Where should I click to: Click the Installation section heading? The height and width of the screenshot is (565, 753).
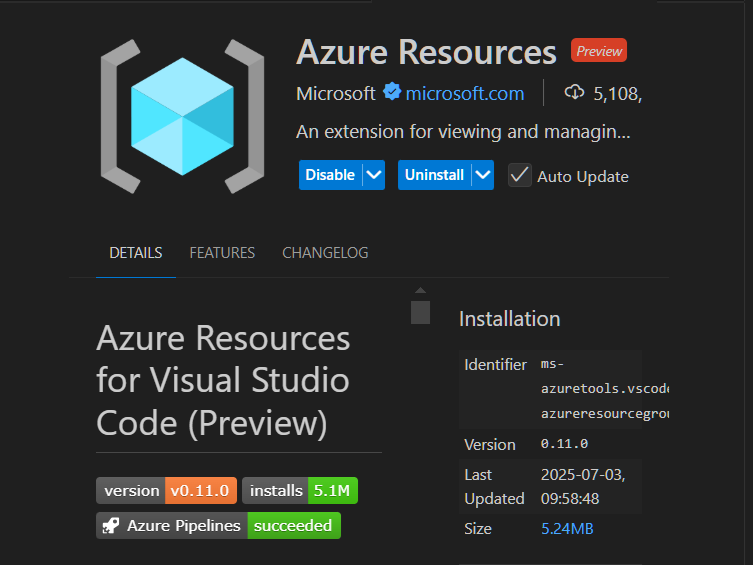(x=510, y=319)
